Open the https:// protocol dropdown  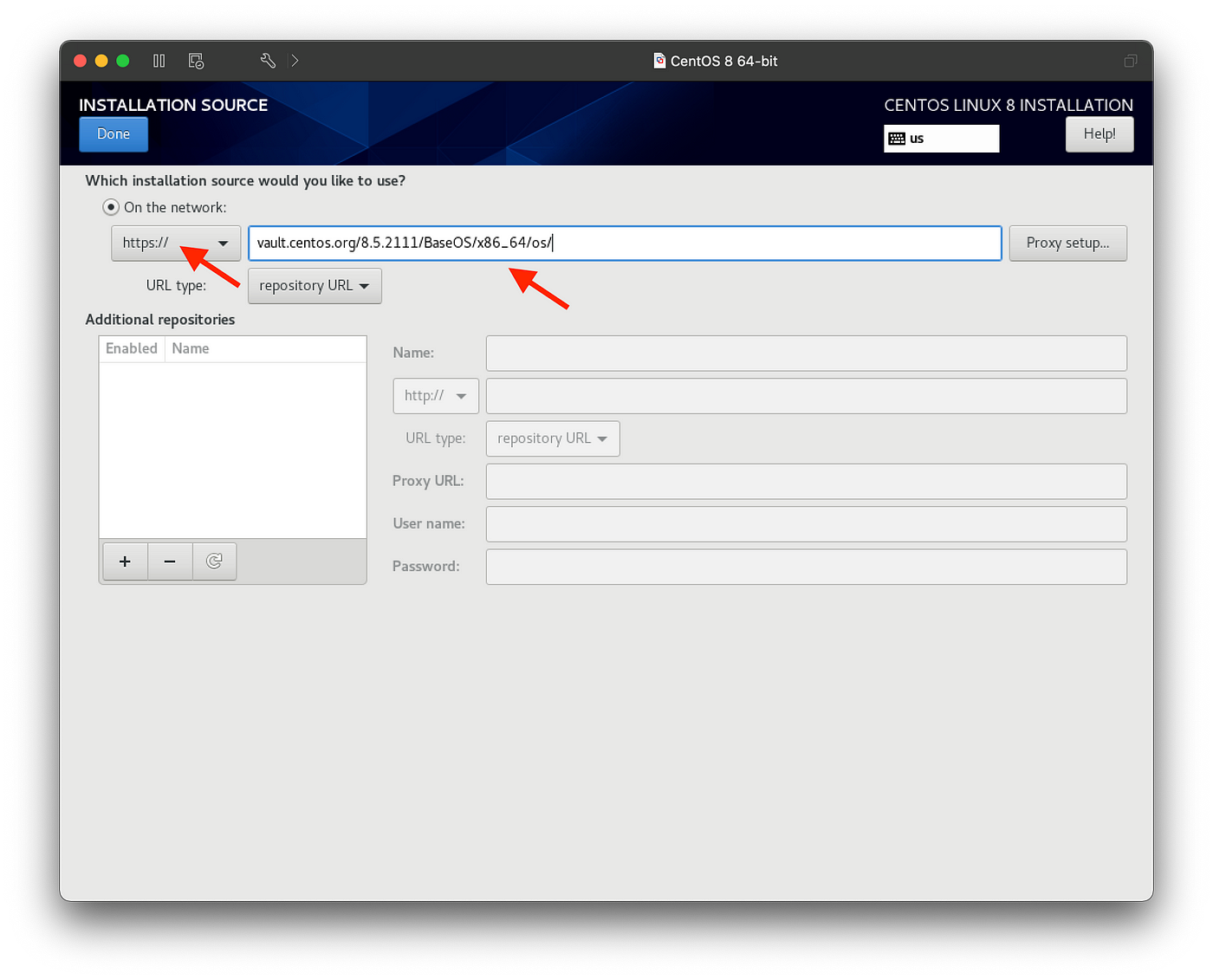click(x=176, y=243)
